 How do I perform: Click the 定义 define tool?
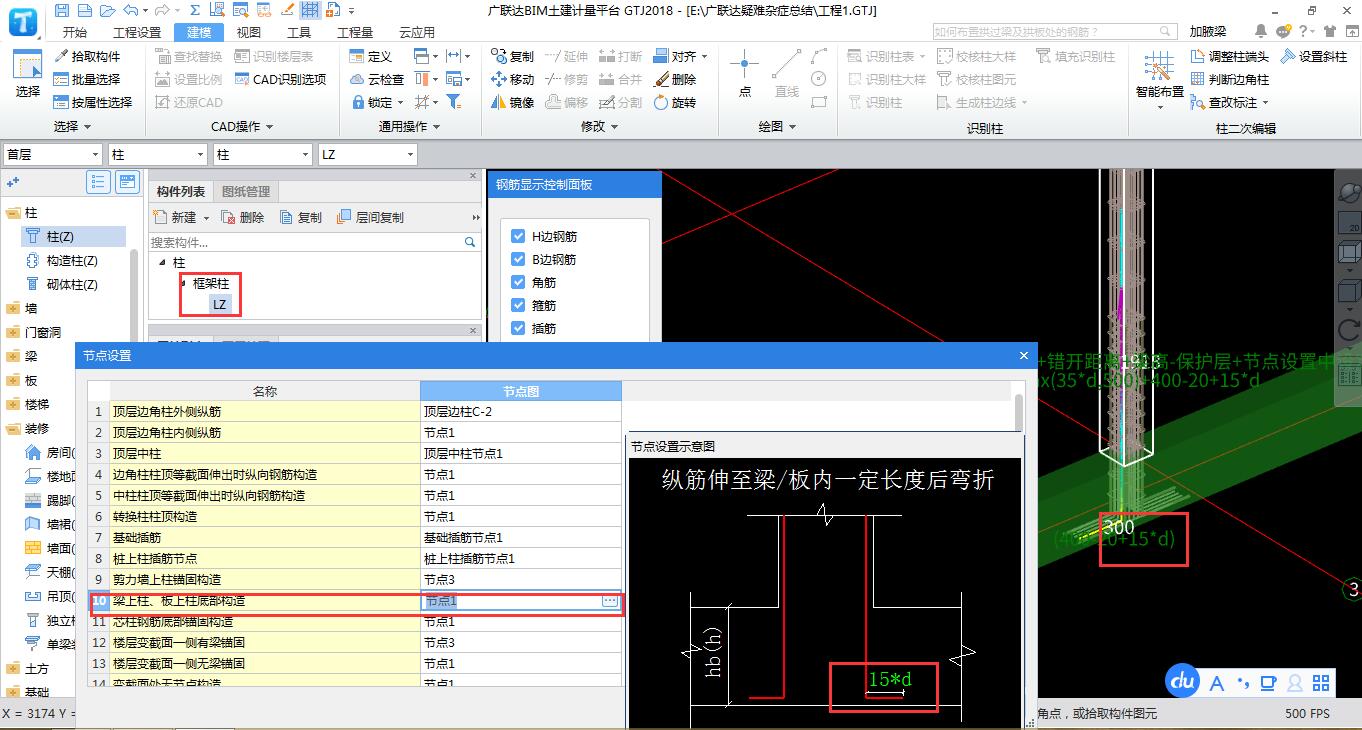pos(371,56)
